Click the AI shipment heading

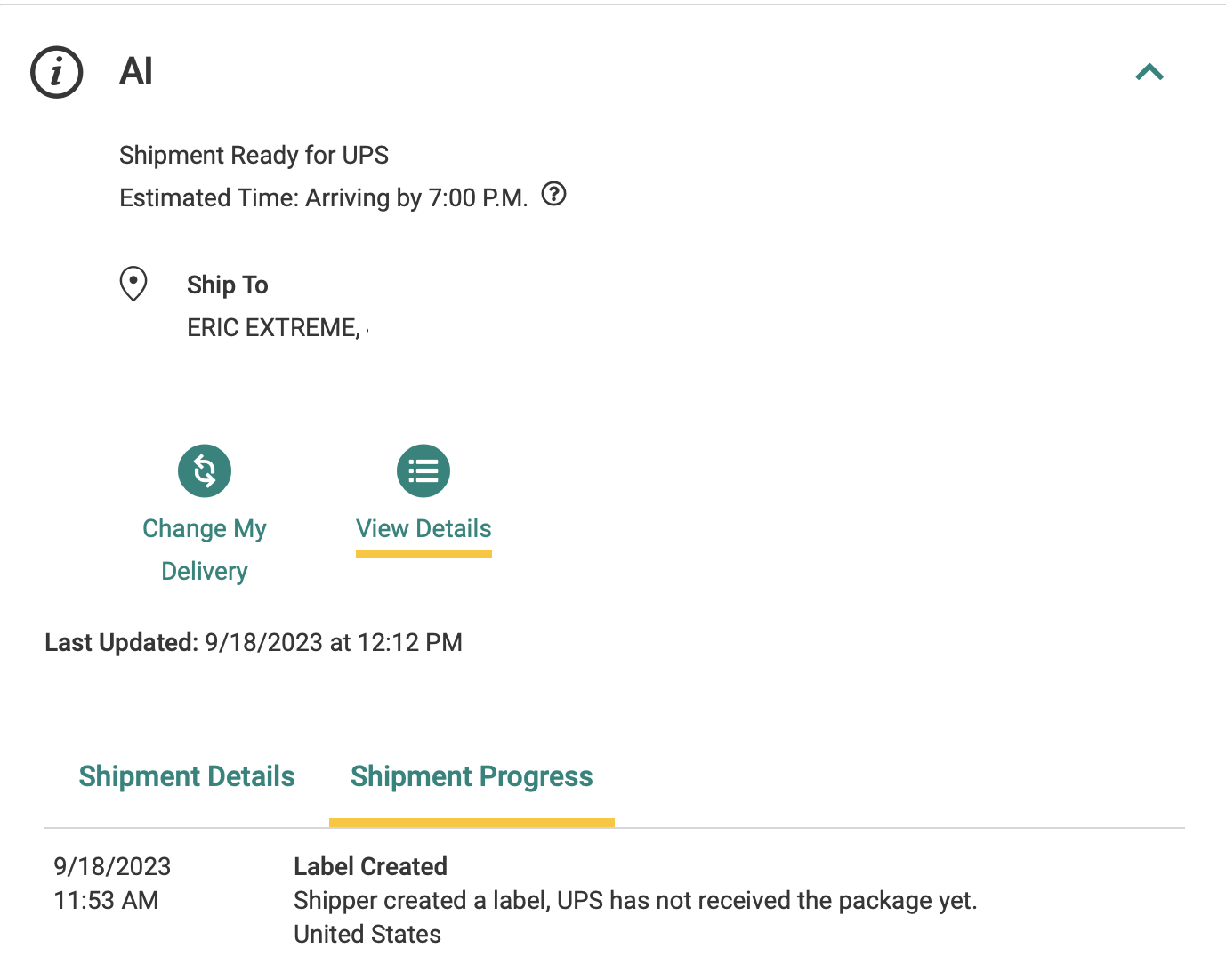tap(136, 71)
